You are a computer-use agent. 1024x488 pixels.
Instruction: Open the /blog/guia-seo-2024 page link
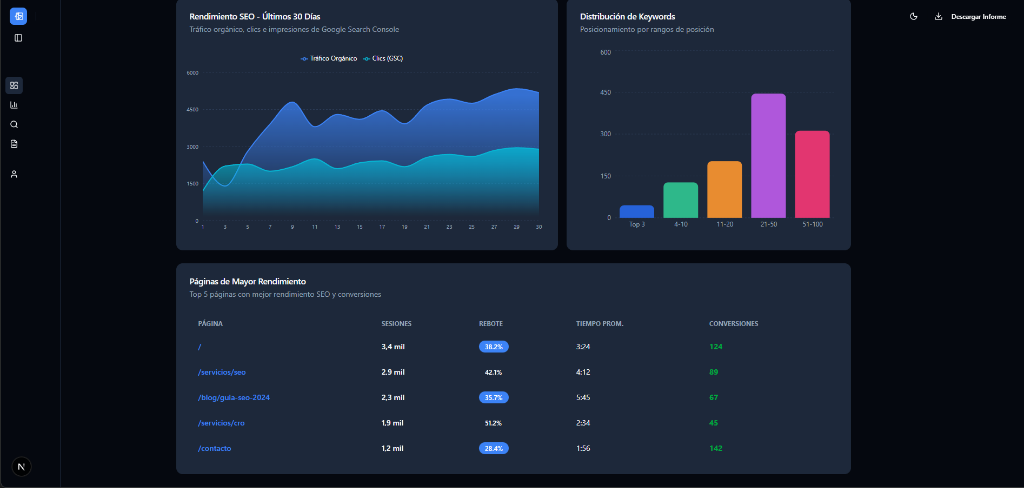point(234,397)
